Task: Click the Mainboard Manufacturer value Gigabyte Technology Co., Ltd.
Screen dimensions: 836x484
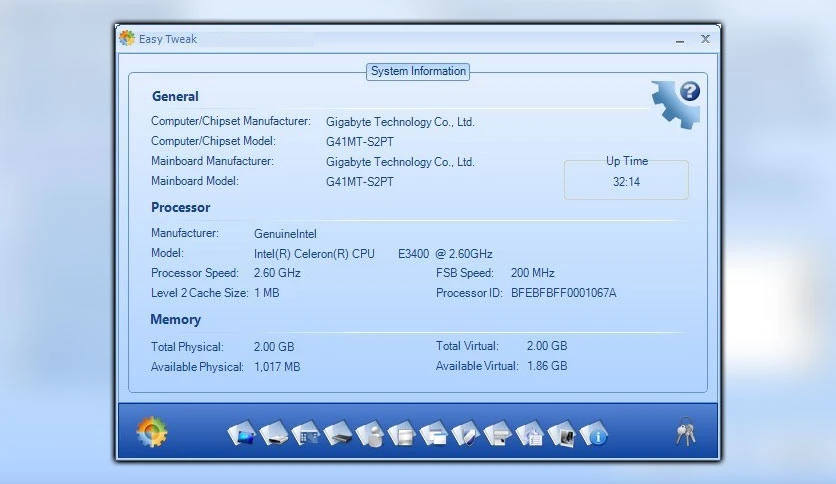Action: click(400, 162)
